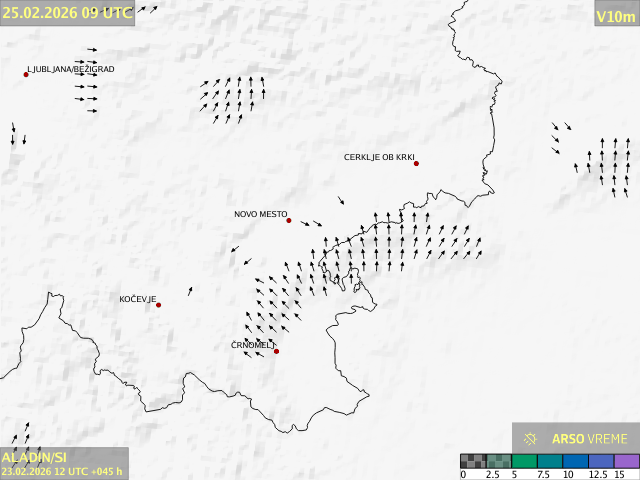The image size is (640, 480).
Task: Click the red Ljubljana/Bežigrad station dot
Action: click(26, 74)
